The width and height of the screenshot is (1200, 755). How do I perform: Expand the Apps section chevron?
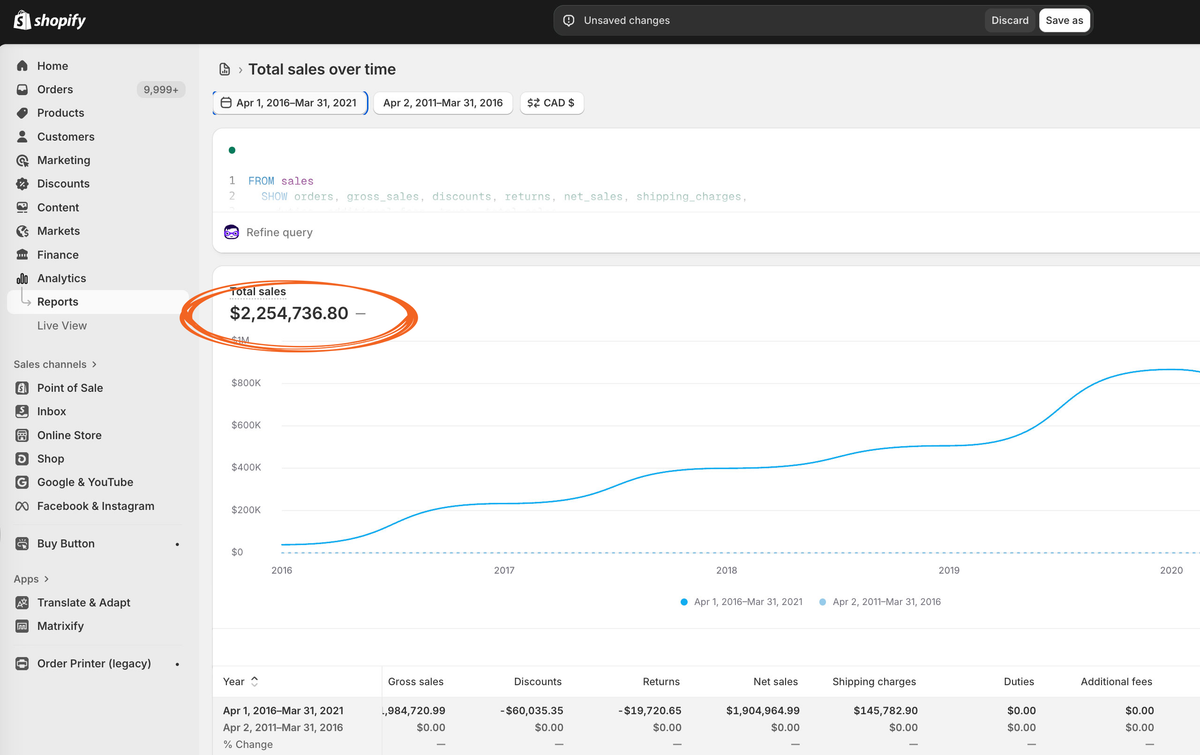point(46,579)
